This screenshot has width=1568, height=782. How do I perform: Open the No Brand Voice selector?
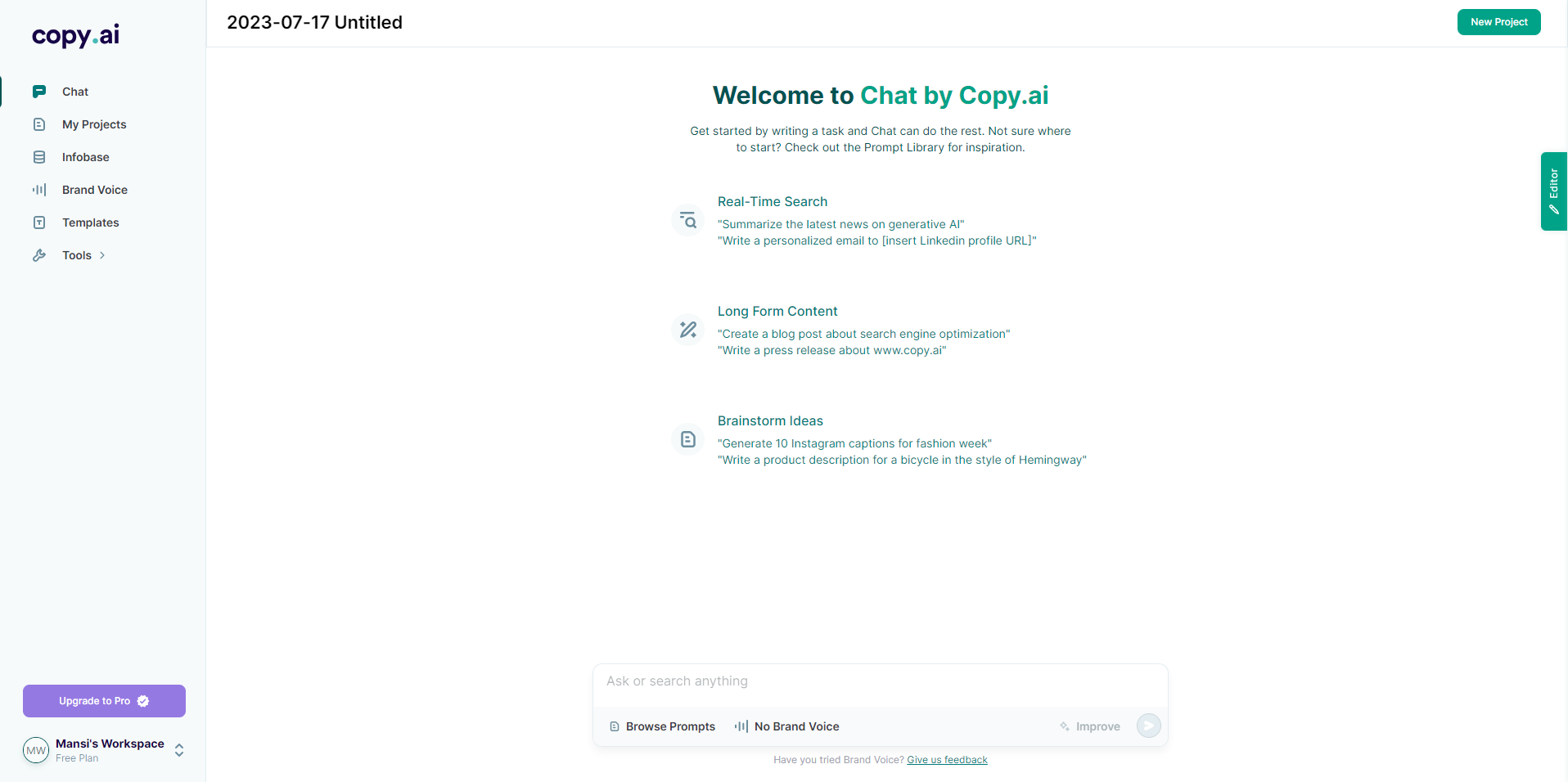tap(787, 726)
